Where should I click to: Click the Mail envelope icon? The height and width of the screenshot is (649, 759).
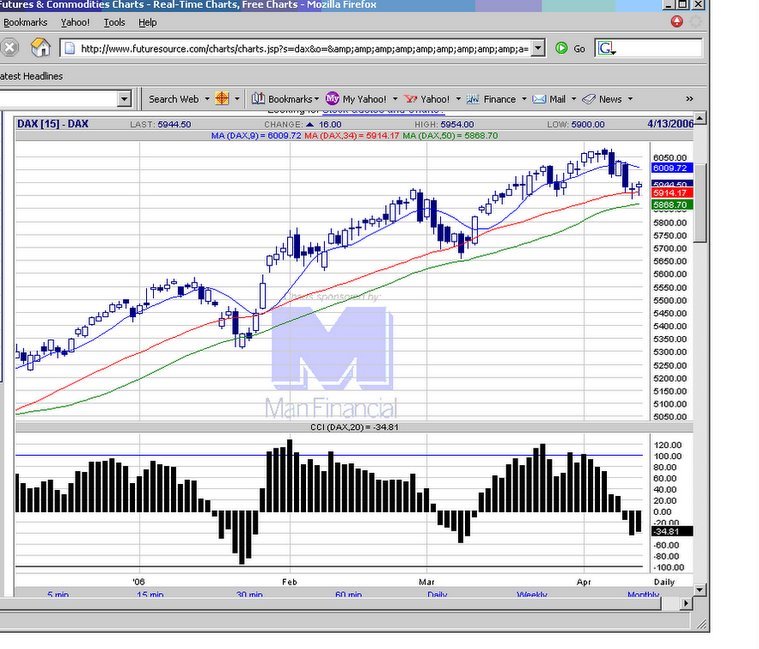click(539, 99)
